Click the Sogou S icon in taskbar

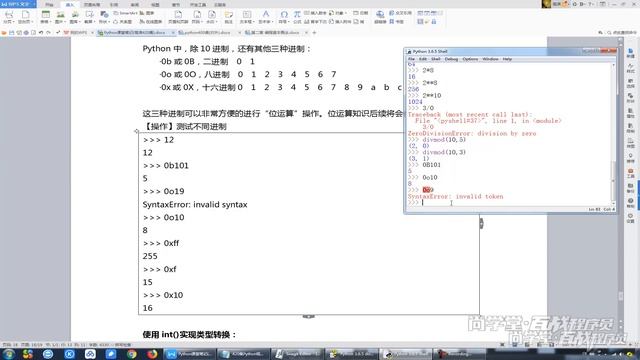(x=27, y=354)
